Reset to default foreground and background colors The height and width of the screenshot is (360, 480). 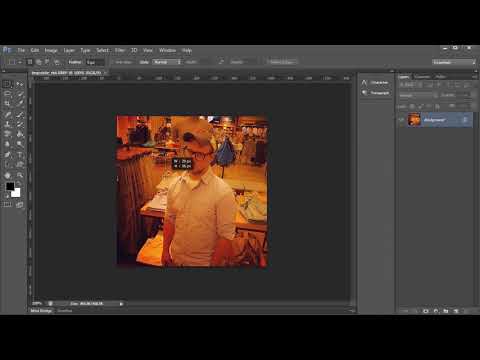[7, 196]
